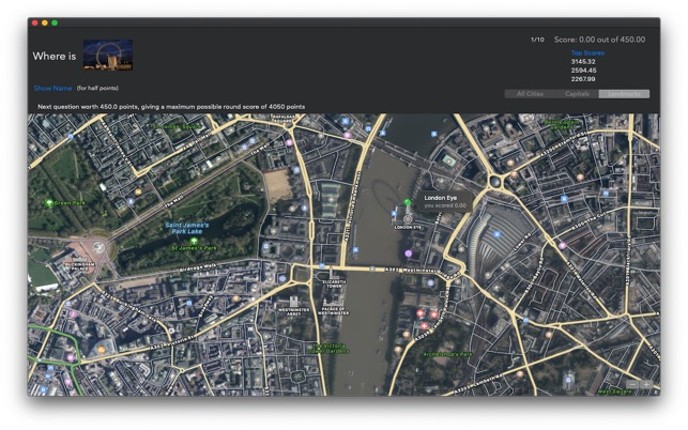Click the green London Eye answer pin
The image size is (688, 430).
click(x=407, y=202)
